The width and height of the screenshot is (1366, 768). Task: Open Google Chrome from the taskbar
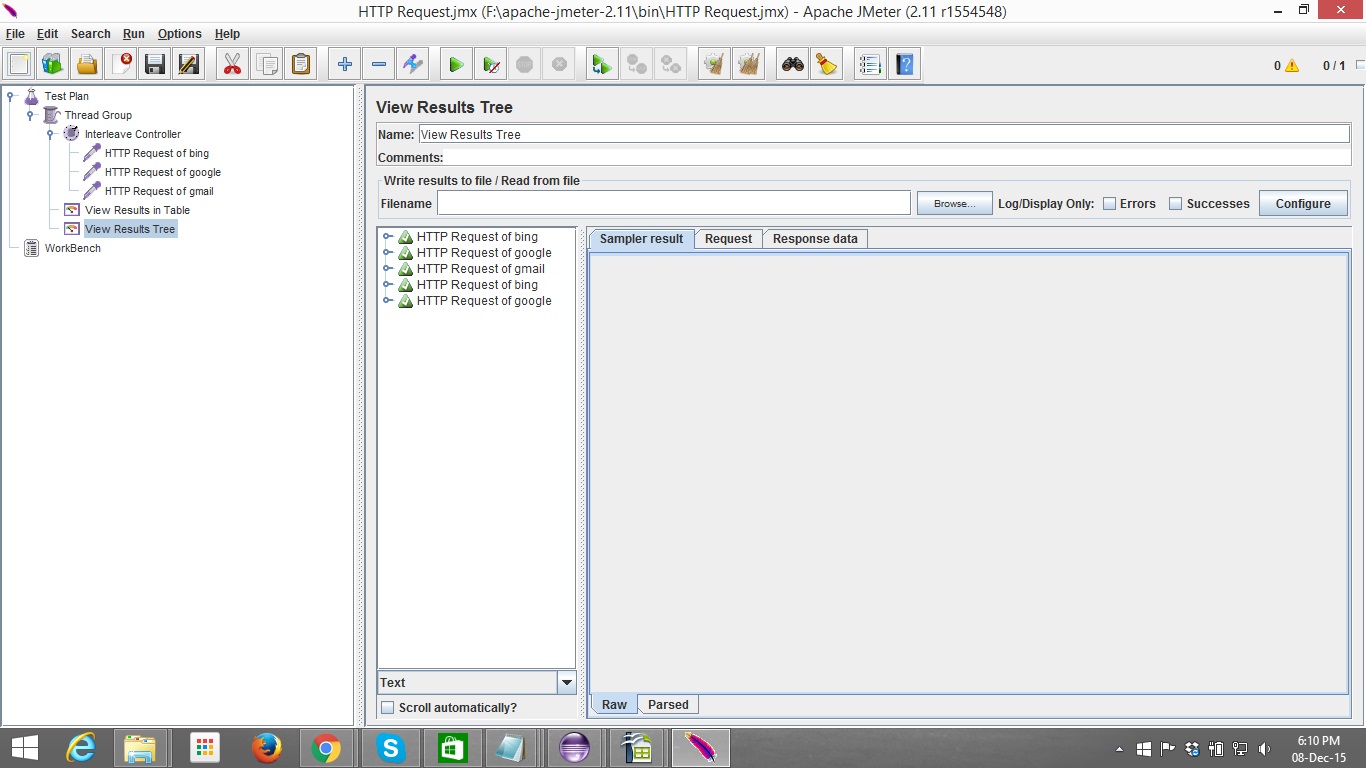[326, 748]
